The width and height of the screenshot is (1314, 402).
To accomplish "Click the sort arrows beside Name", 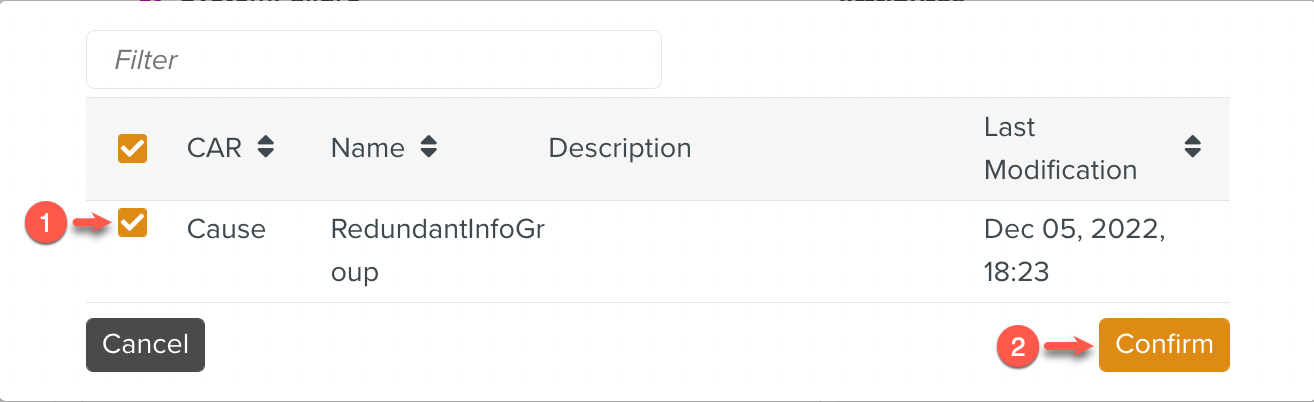I will (428, 148).
